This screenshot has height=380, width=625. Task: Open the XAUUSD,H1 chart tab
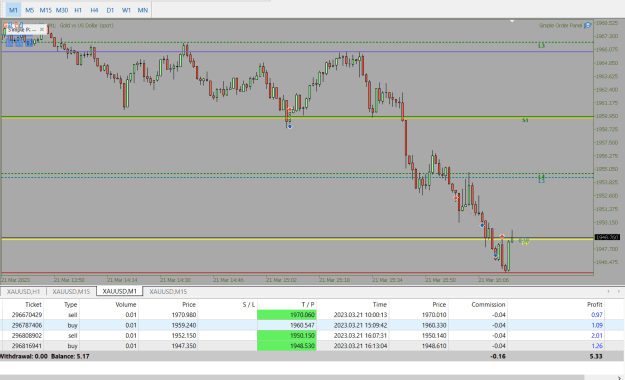tap(24, 291)
